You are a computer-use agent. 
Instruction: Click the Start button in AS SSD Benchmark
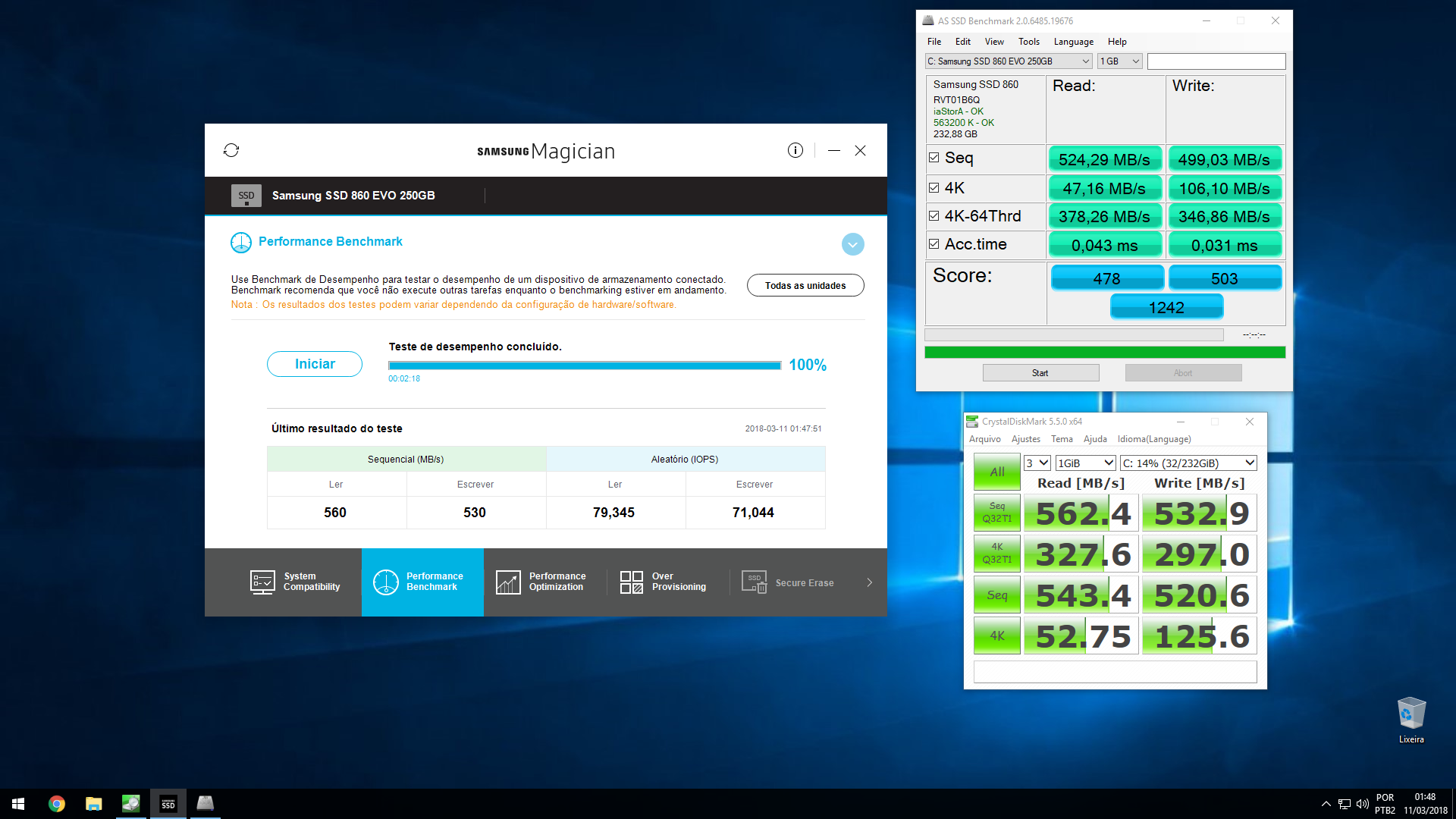tap(1040, 373)
